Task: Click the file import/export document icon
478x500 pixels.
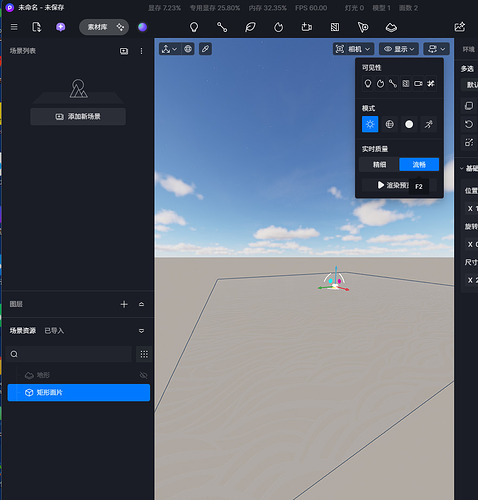Action: coord(36,27)
